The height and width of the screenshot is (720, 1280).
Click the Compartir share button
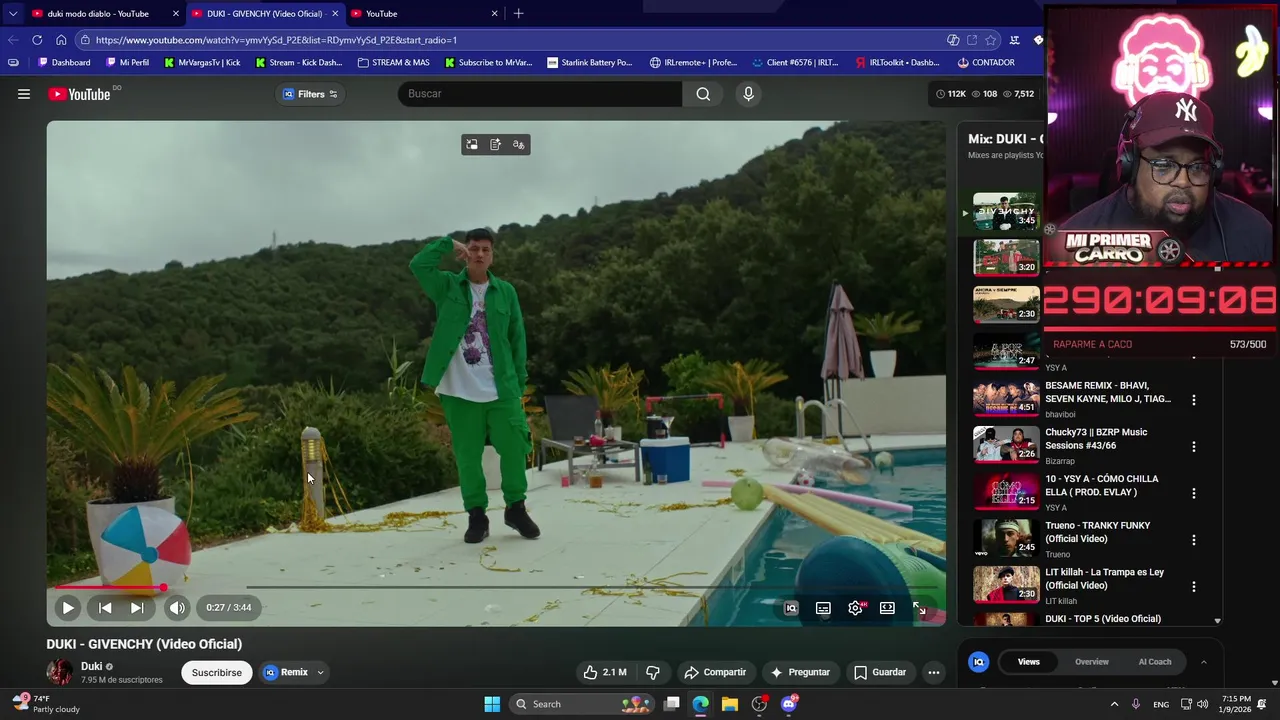715,672
